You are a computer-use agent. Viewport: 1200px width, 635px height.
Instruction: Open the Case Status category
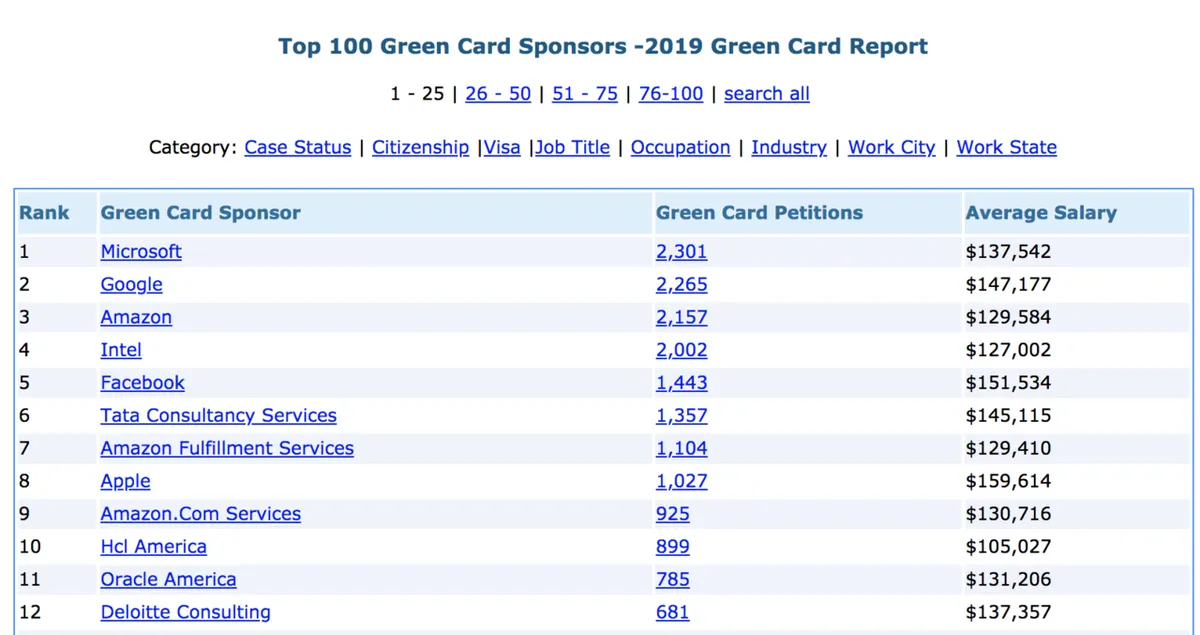[x=297, y=147]
